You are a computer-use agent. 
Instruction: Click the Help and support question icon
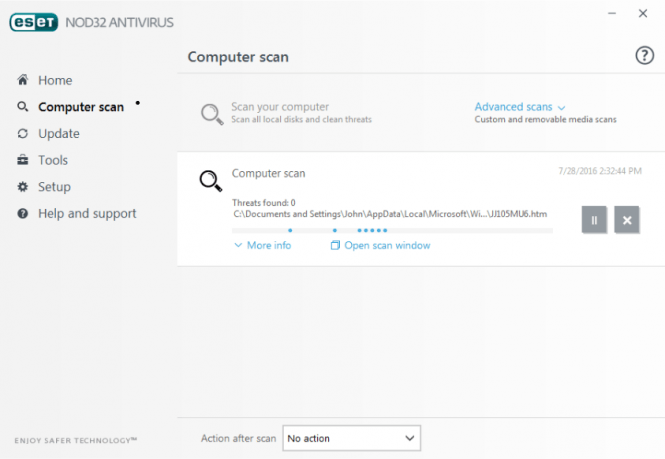click(x=22, y=213)
